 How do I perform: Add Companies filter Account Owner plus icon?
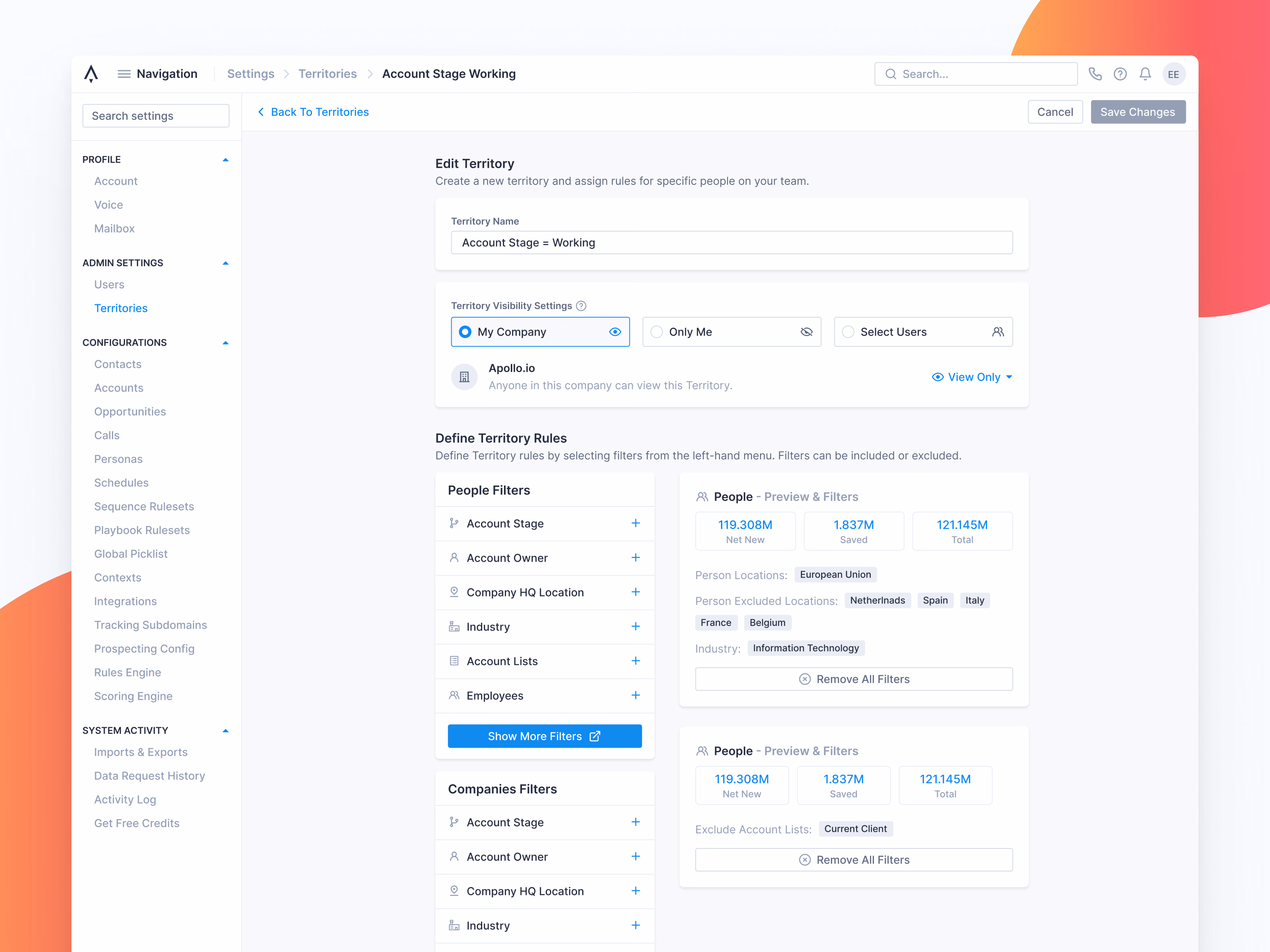[635, 856]
